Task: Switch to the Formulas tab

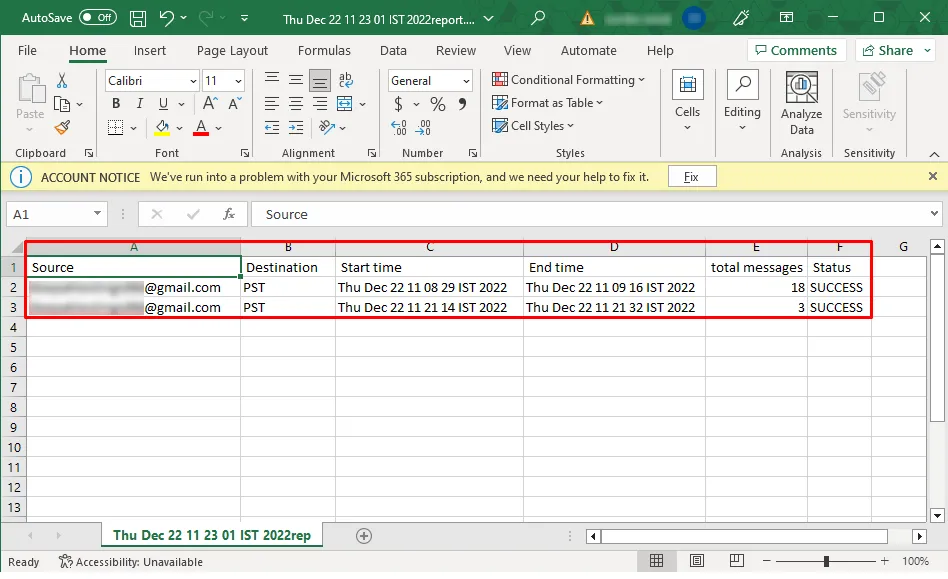Action: 324,51
